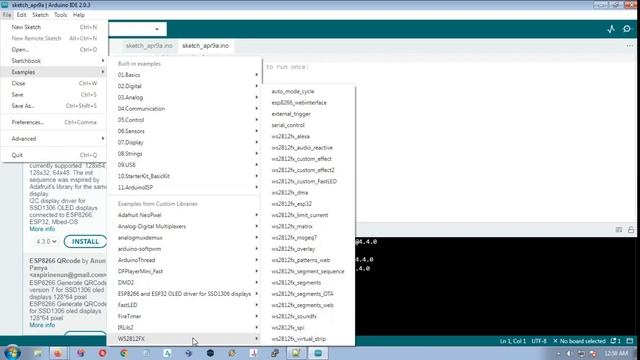Open ws2812fx_matrix example
Screen dimensions: 640x360
pyautogui.click(x=308, y=226)
